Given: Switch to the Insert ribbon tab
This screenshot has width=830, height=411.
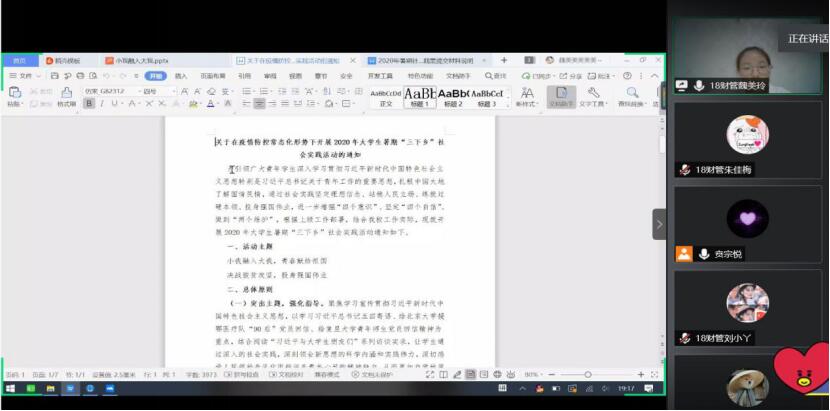Looking at the screenshot, I should (181, 76).
